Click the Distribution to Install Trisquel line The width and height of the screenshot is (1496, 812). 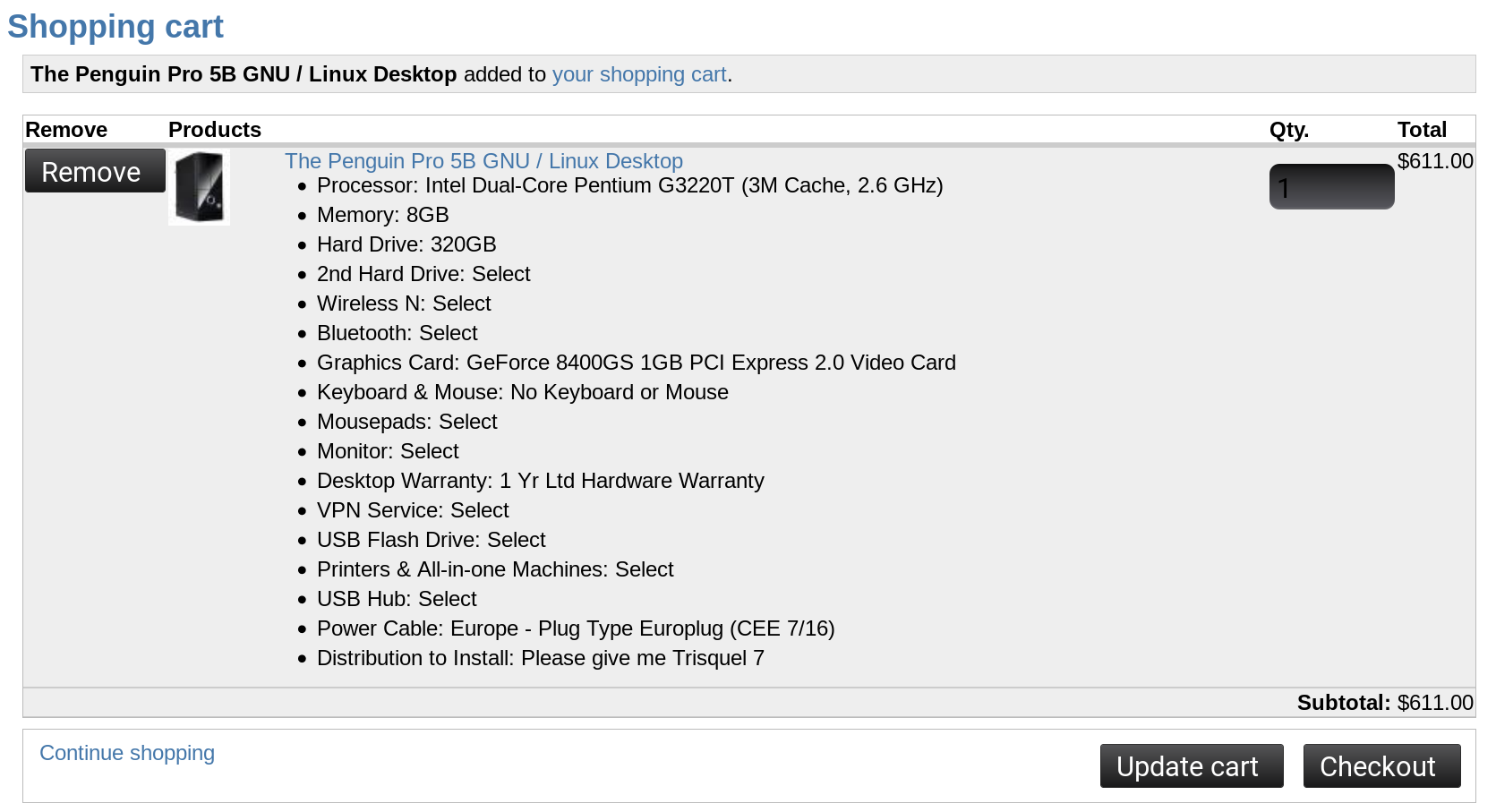point(540,658)
